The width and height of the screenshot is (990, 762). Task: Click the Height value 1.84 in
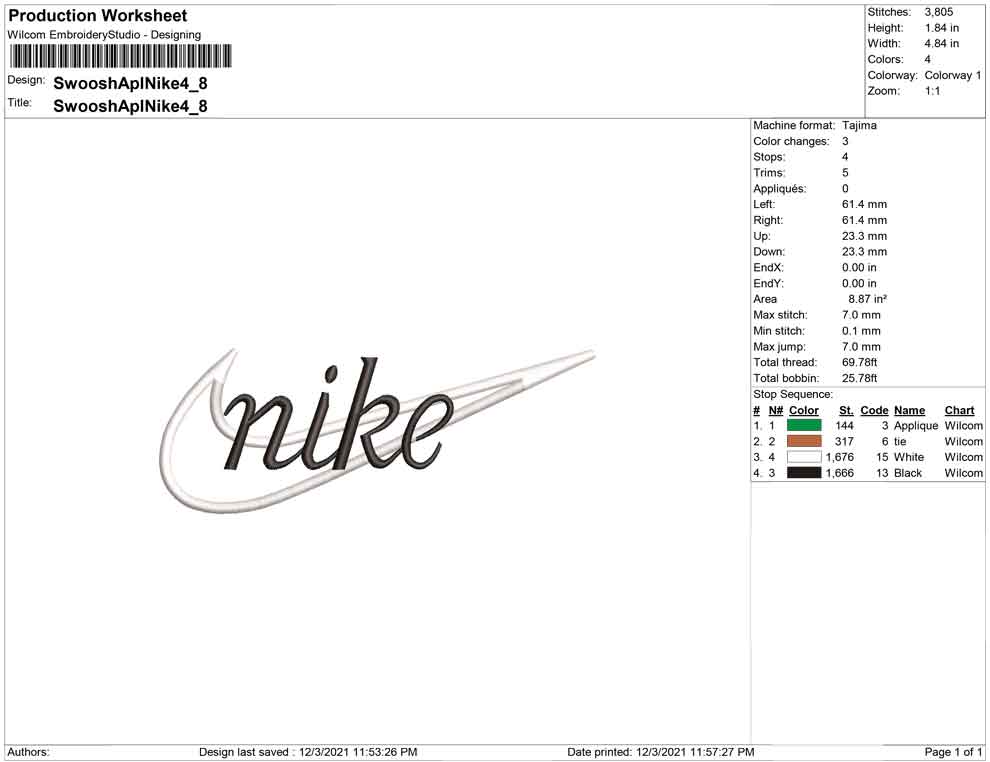pos(942,28)
